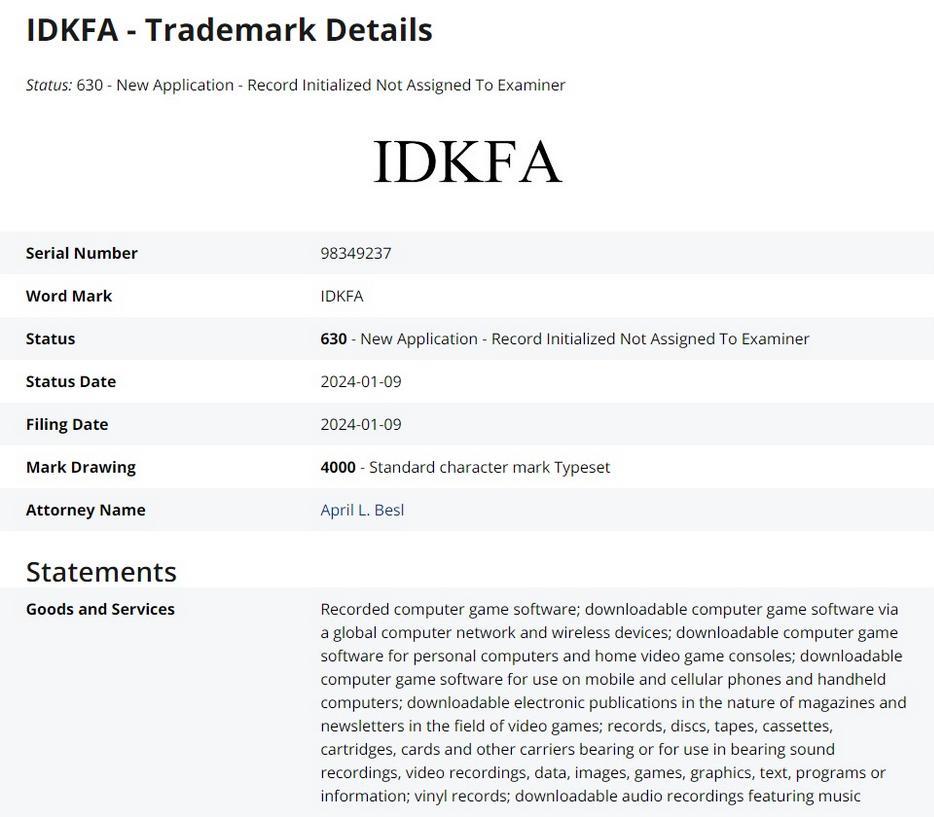Viewport: 934px width, 817px height.
Task: Click the Status Date label
Action: [x=71, y=382]
